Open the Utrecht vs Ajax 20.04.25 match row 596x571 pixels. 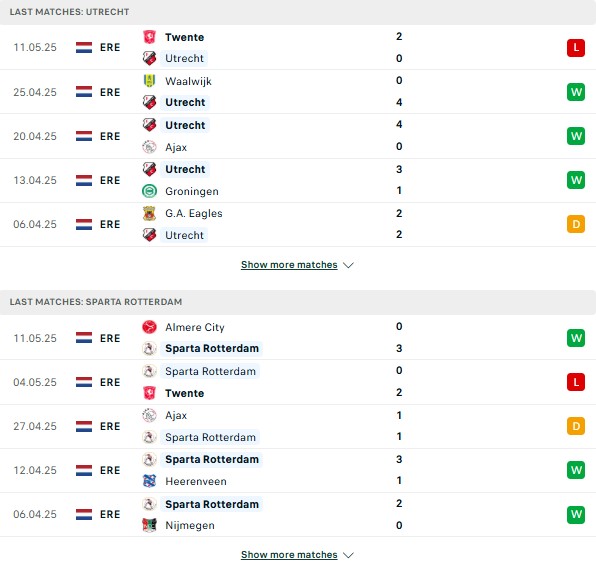pyautogui.click(x=298, y=136)
